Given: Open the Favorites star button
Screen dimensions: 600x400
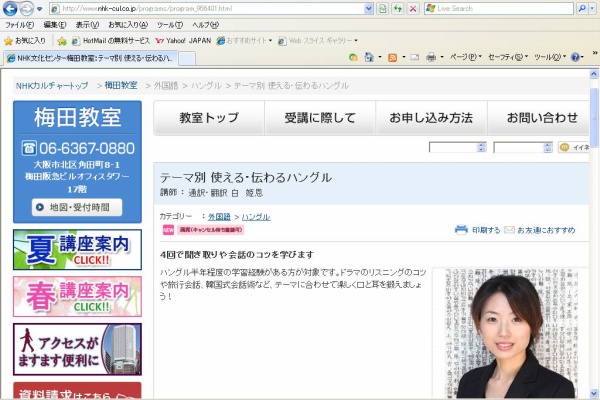Looking at the screenshot, I should [25, 41].
